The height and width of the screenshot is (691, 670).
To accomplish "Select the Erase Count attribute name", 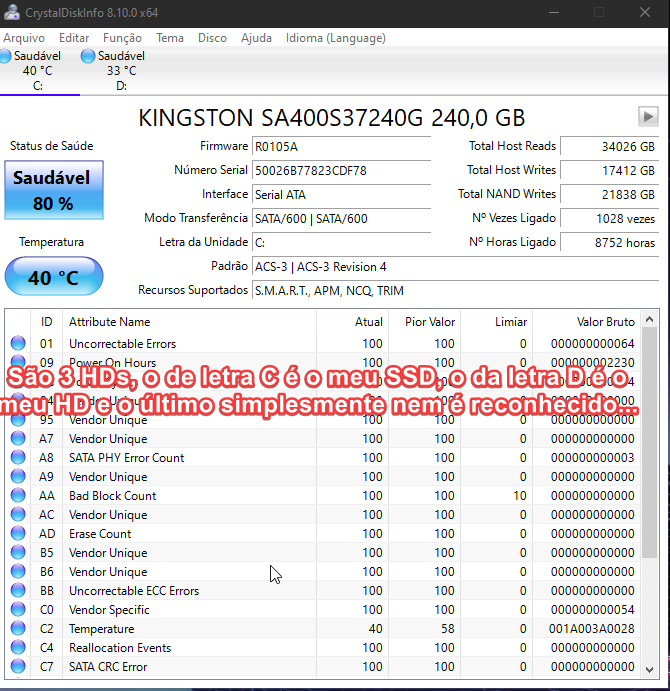I will 100,534.
